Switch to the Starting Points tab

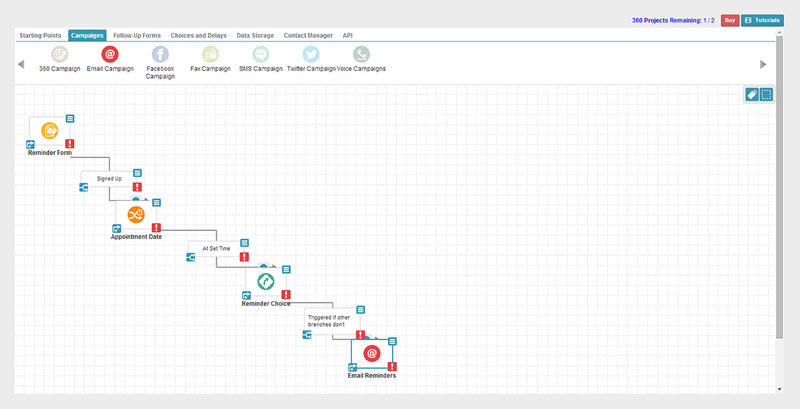tap(41, 35)
